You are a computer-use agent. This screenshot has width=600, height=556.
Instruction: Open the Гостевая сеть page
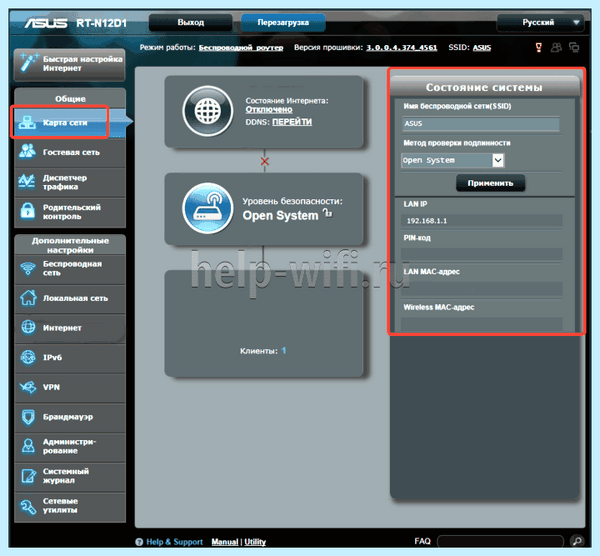pyautogui.click(x=70, y=152)
